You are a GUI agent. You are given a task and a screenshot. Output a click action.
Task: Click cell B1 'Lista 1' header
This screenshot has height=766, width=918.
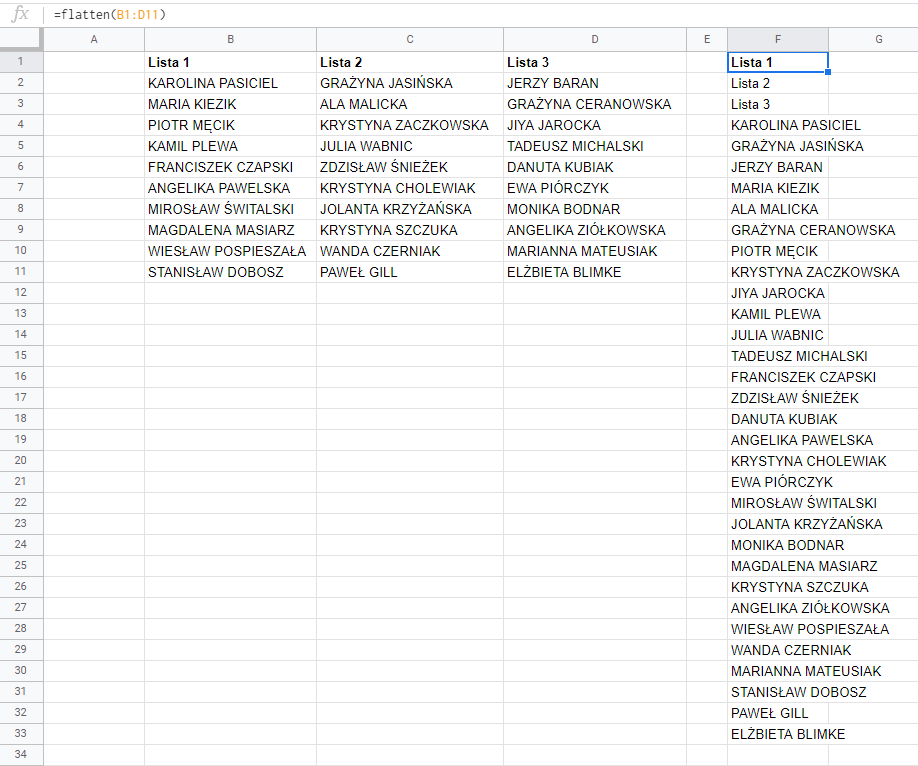(230, 62)
